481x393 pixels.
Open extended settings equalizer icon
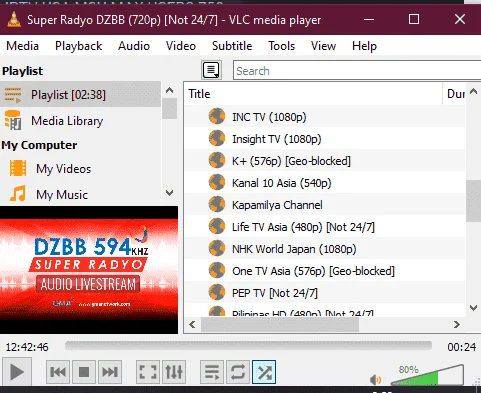[x=174, y=372]
